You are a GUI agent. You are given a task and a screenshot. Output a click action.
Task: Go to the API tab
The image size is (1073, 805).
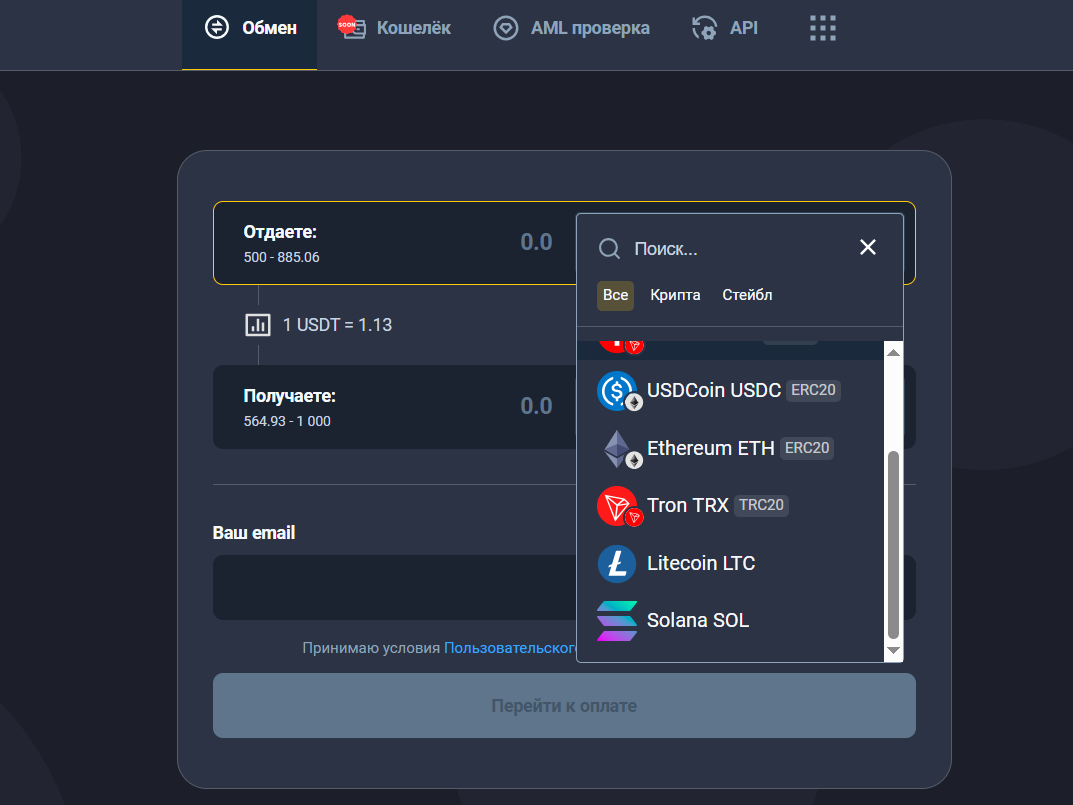(725, 28)
